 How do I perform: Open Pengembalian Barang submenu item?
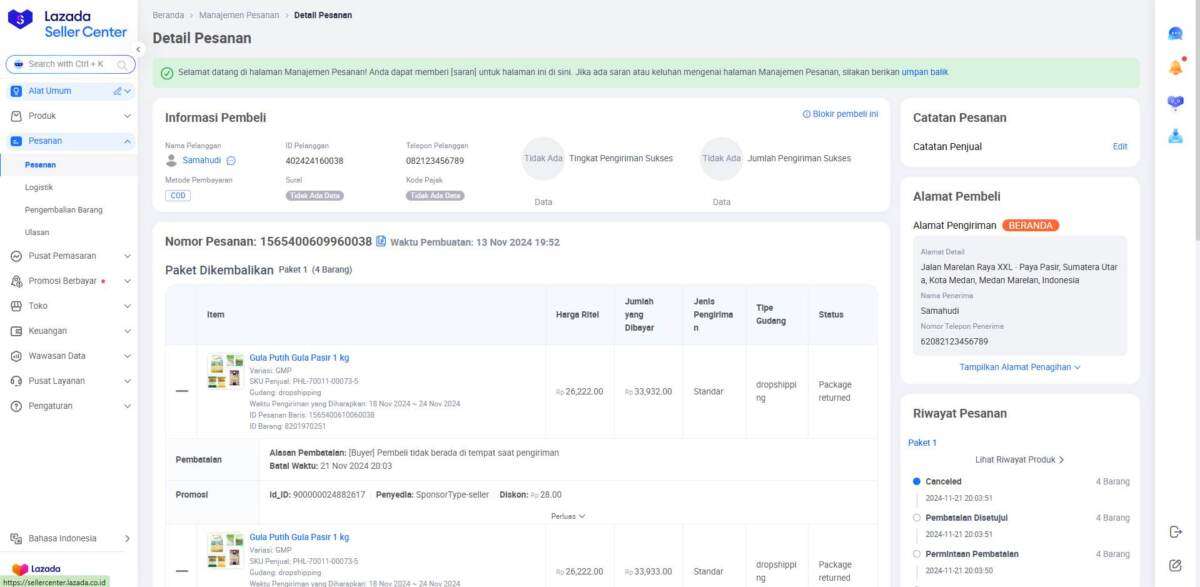(64, 210)
